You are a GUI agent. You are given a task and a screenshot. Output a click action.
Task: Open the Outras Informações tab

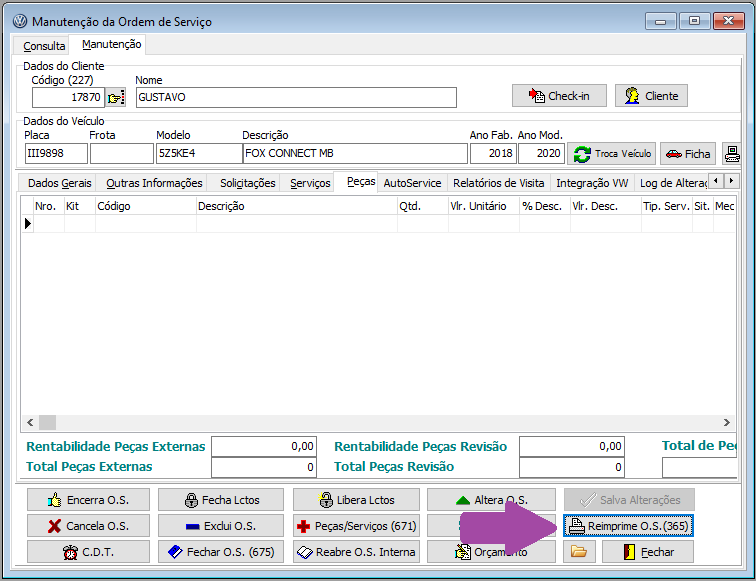pos(154,183)
